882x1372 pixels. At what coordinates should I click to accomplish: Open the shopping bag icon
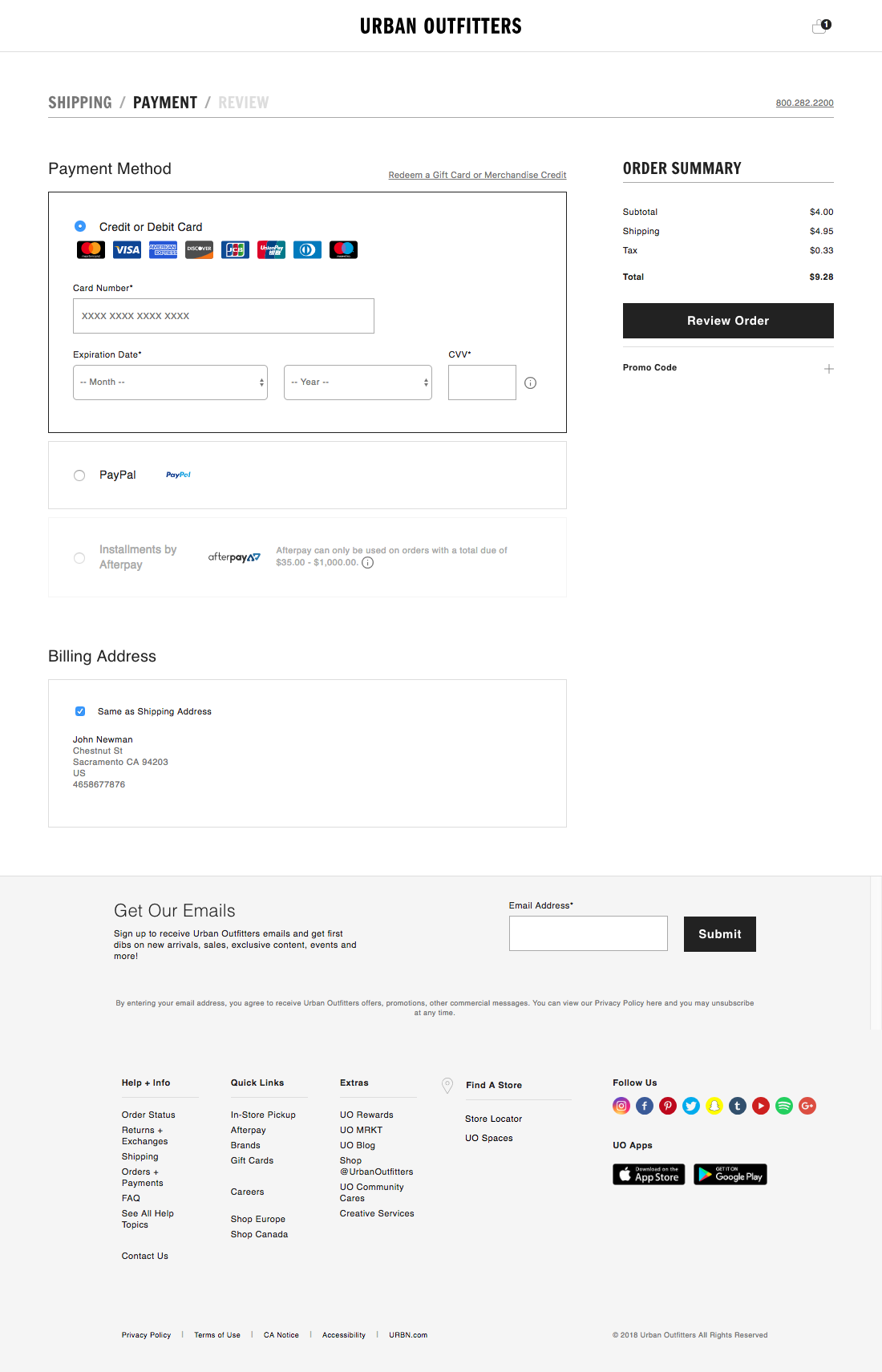[x=820, y=26]
